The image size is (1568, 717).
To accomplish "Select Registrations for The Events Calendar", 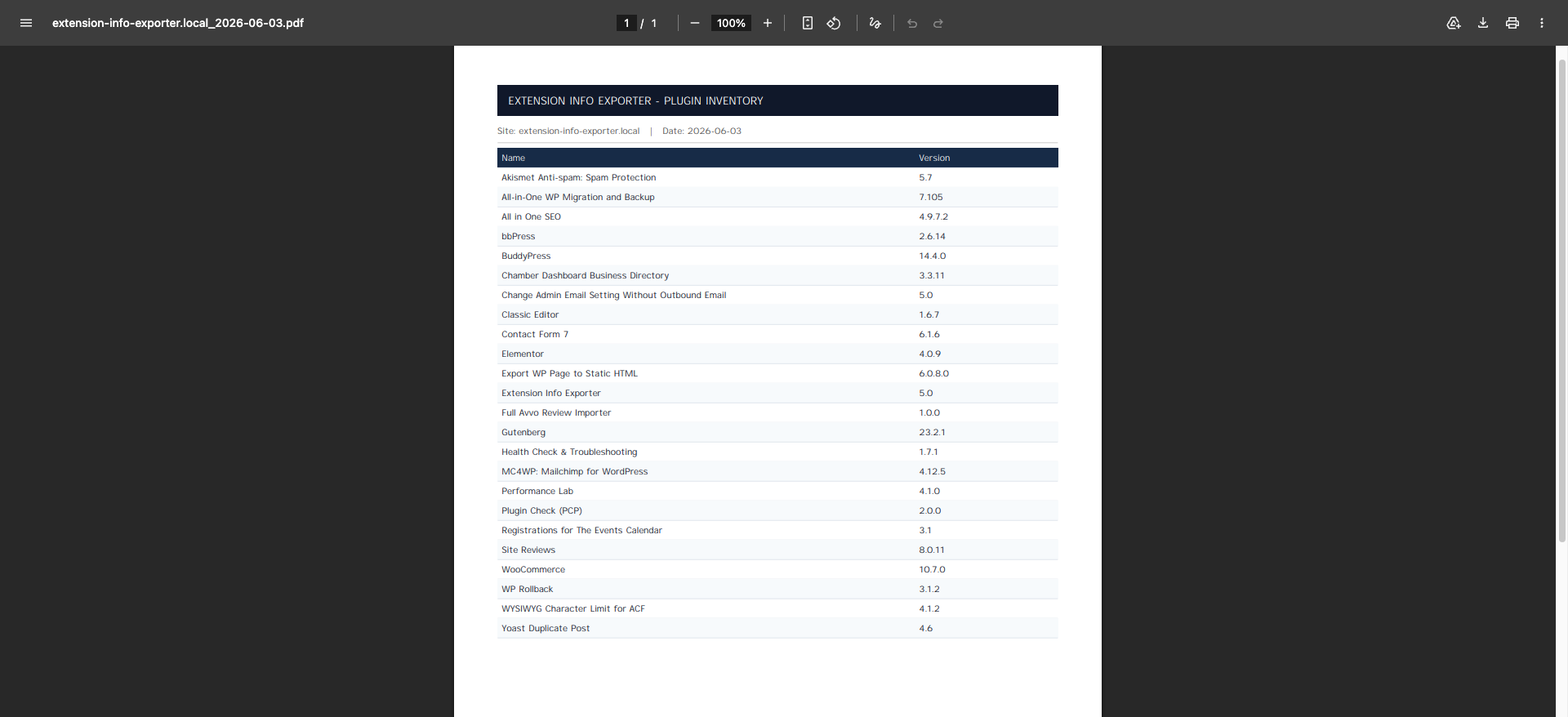I will pos(581,530).
